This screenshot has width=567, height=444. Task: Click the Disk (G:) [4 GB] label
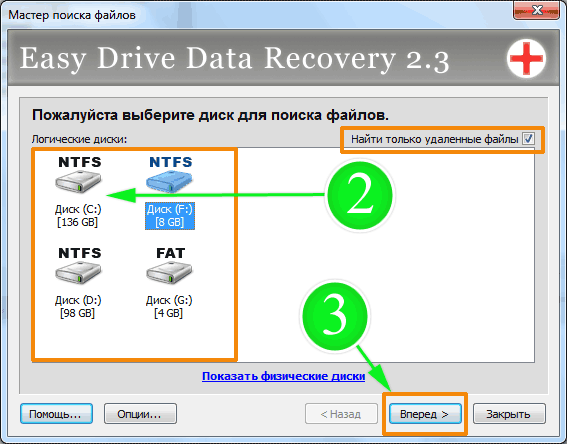point(169,307)
